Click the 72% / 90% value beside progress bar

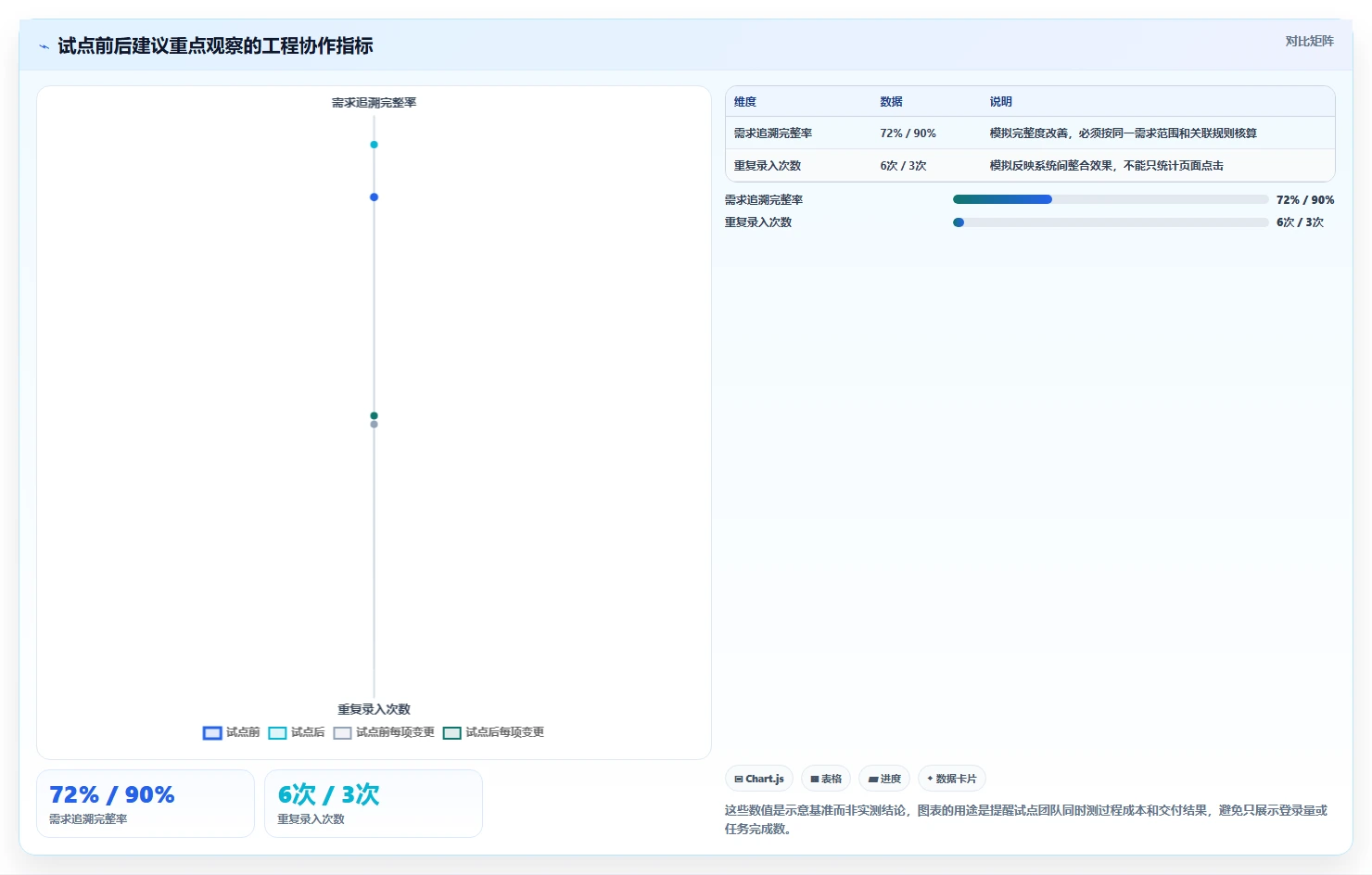pyautogui.click(x=1305, y=200)
